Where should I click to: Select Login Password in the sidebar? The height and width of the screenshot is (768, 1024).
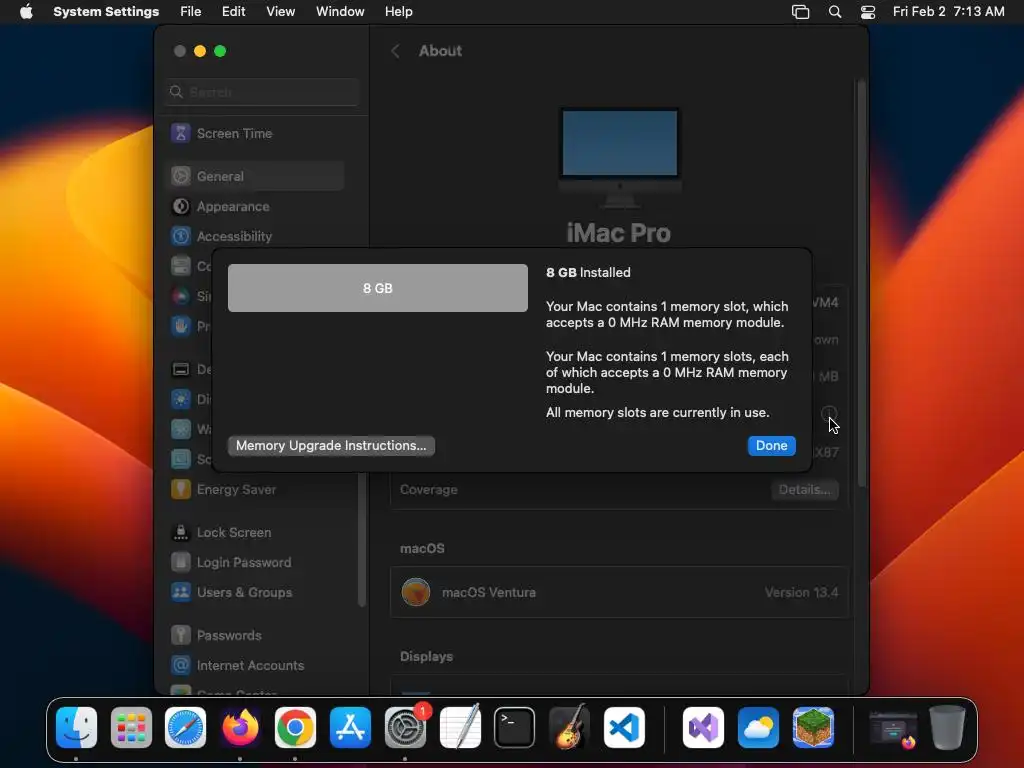click(255, 562)
